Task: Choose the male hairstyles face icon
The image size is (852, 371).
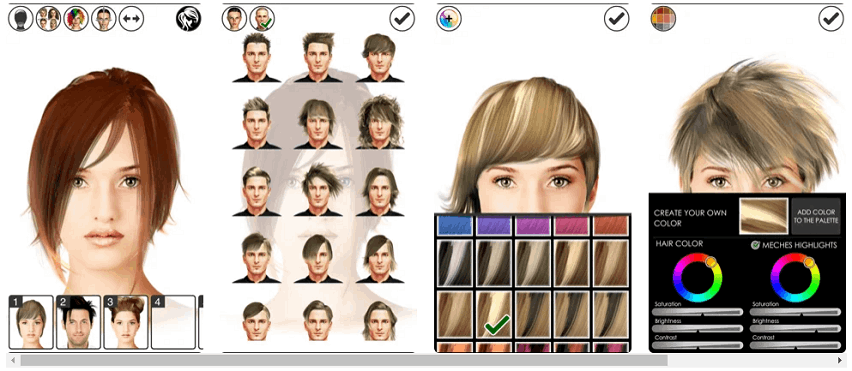Action: click(234, 18)
